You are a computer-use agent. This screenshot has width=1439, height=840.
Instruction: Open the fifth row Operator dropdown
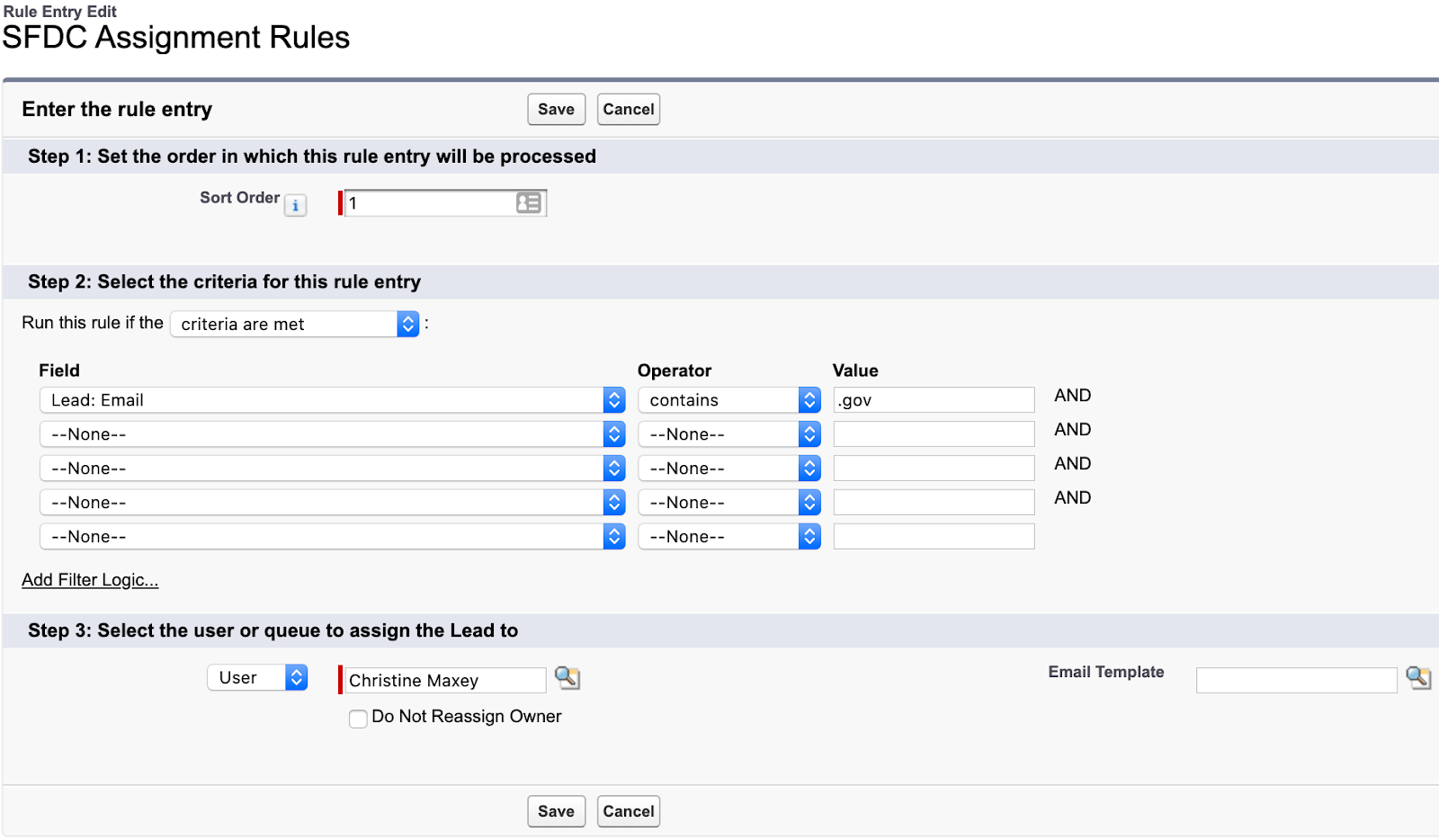click(729, 537)
